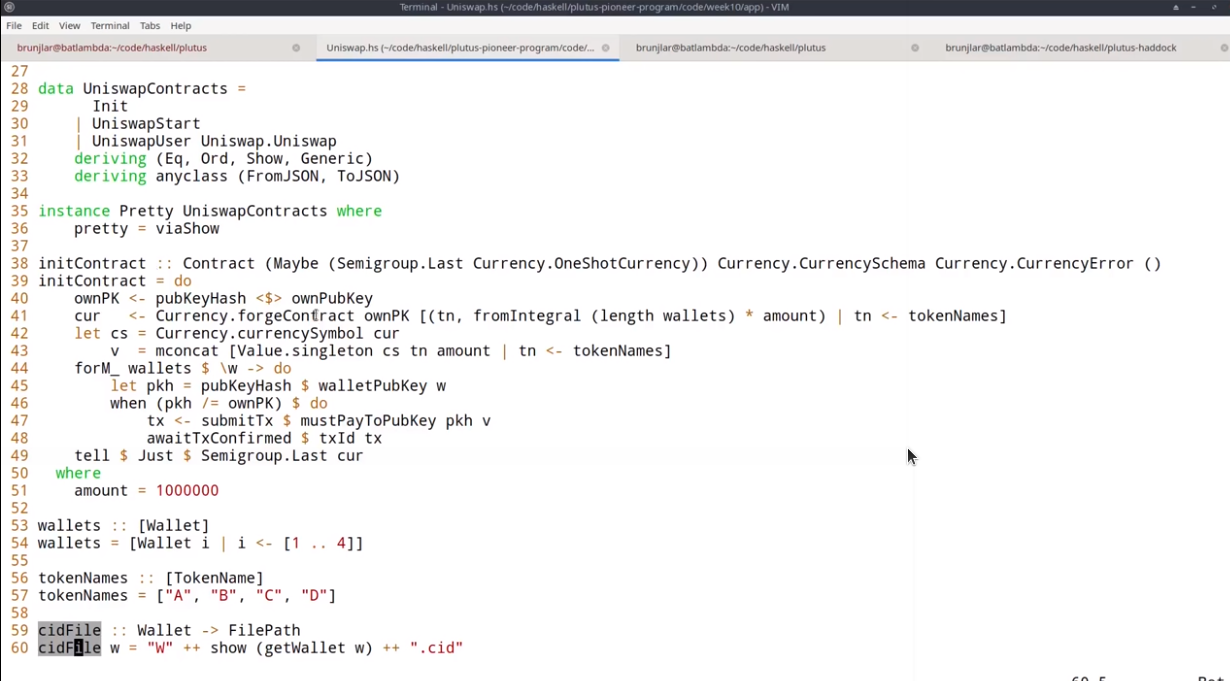Close the plutus tab right of Uniswap.hs

click(x=914, y=48)
